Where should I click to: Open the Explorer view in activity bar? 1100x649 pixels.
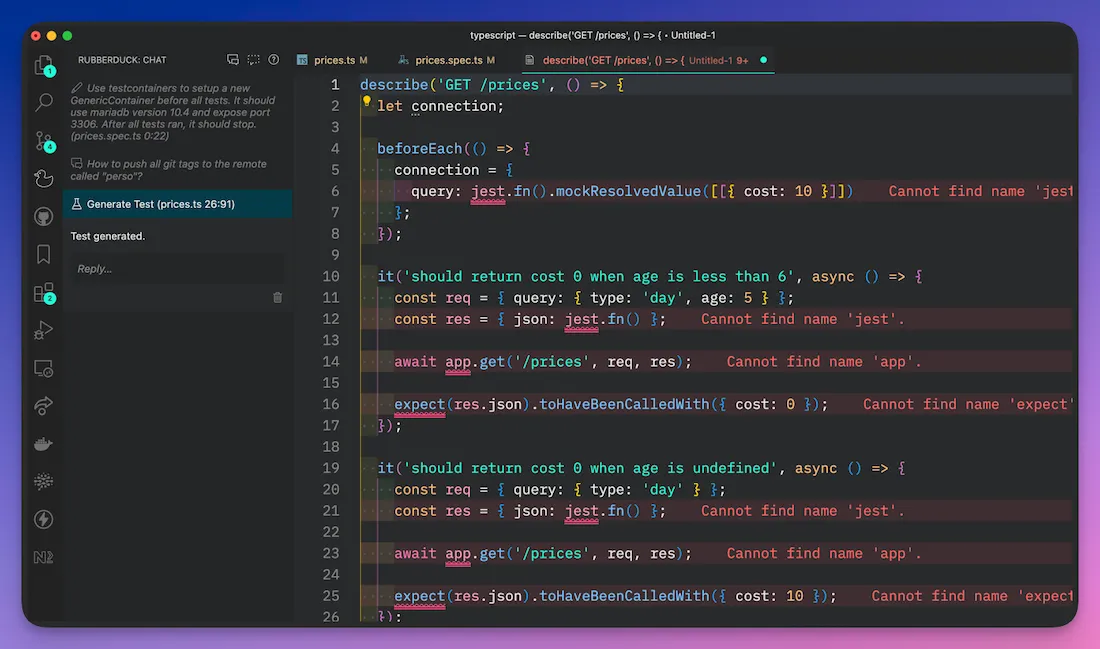[43, 65]
